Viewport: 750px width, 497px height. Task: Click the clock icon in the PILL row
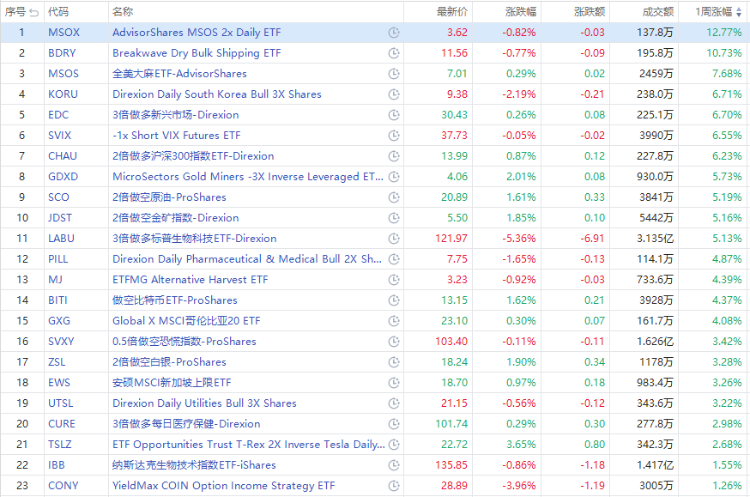click(x=394, y=259)
